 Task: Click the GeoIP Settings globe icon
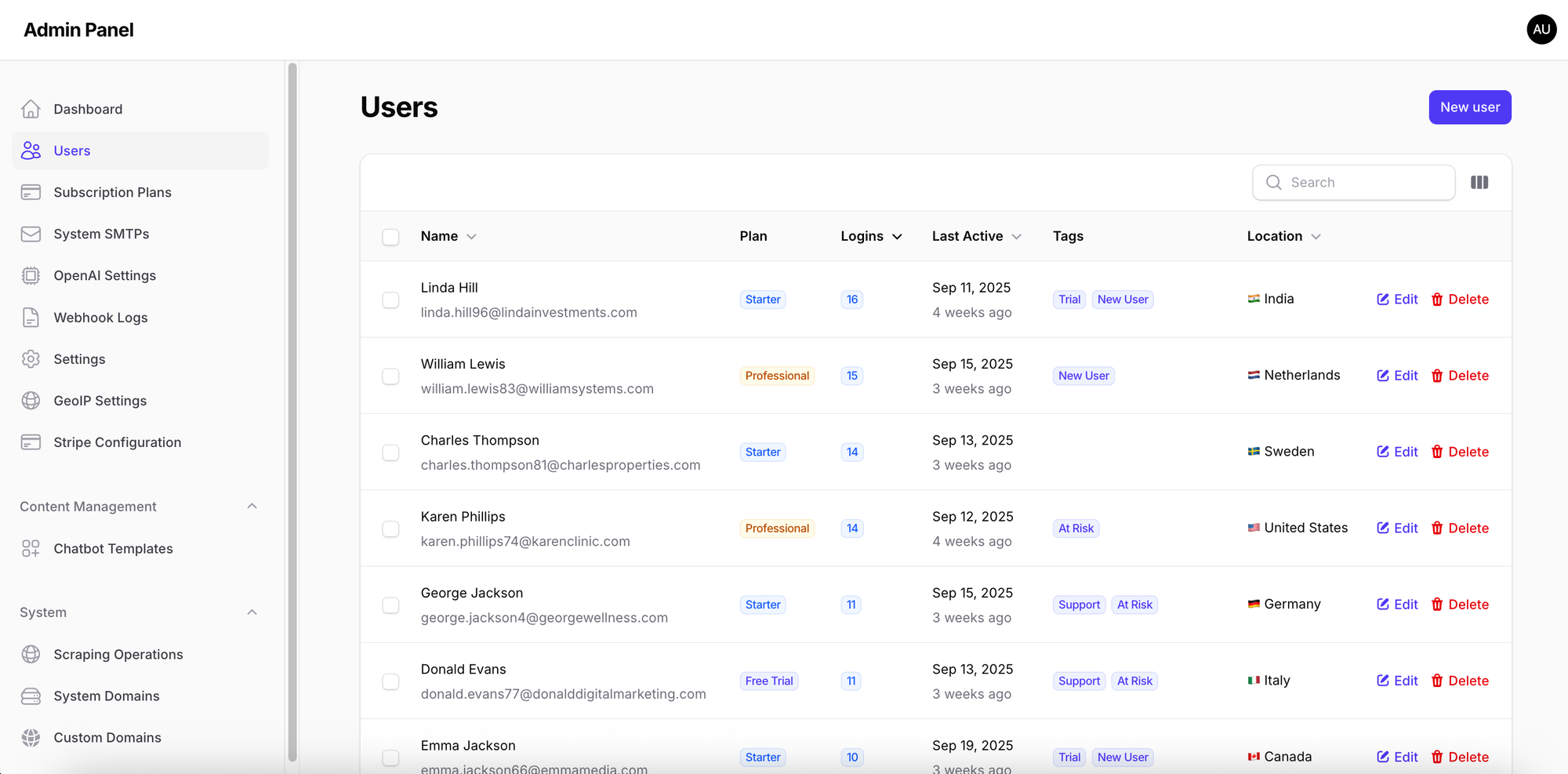tap(31, 401)
